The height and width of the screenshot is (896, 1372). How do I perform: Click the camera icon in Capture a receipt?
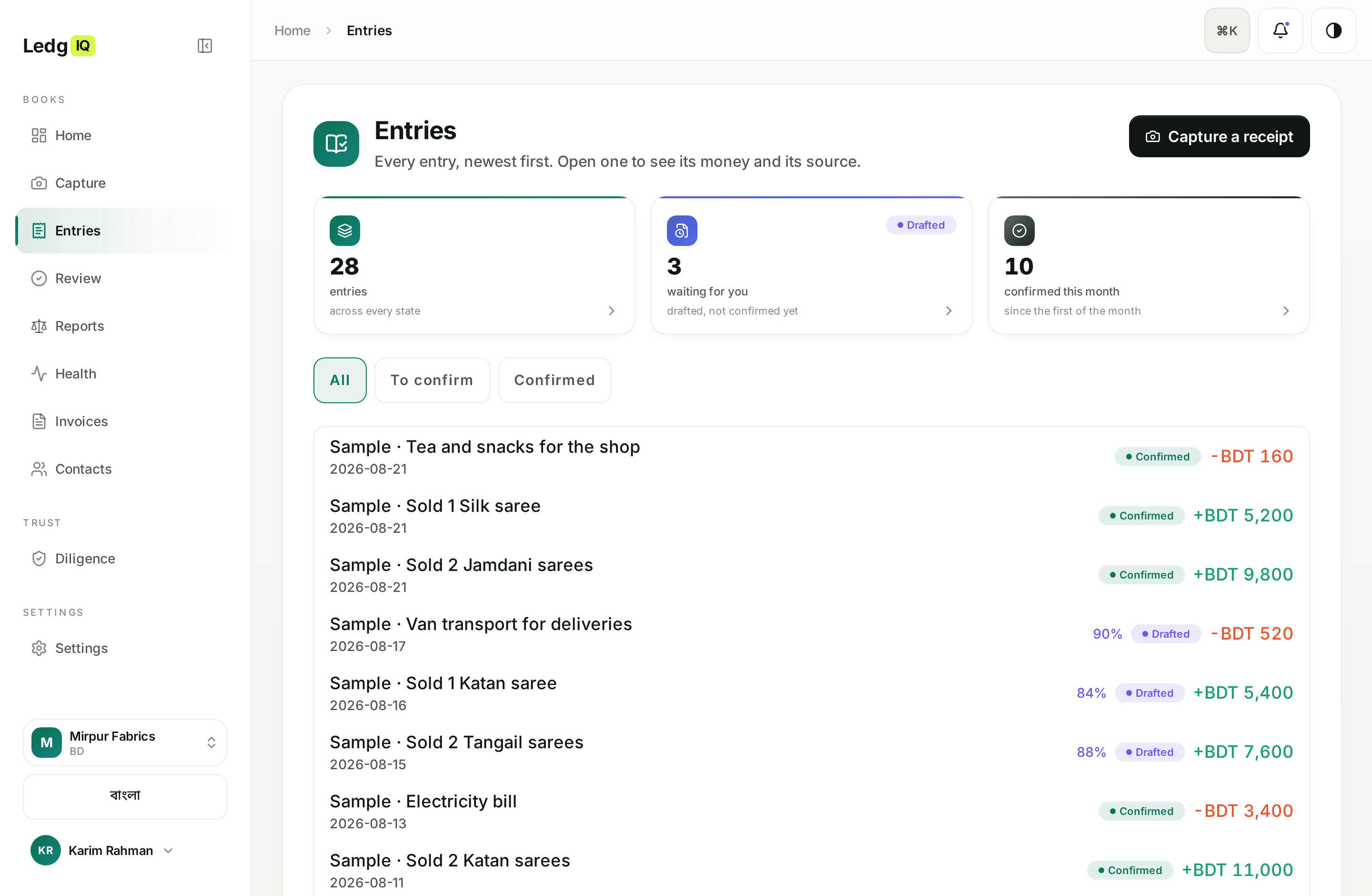pos(1152,137)
